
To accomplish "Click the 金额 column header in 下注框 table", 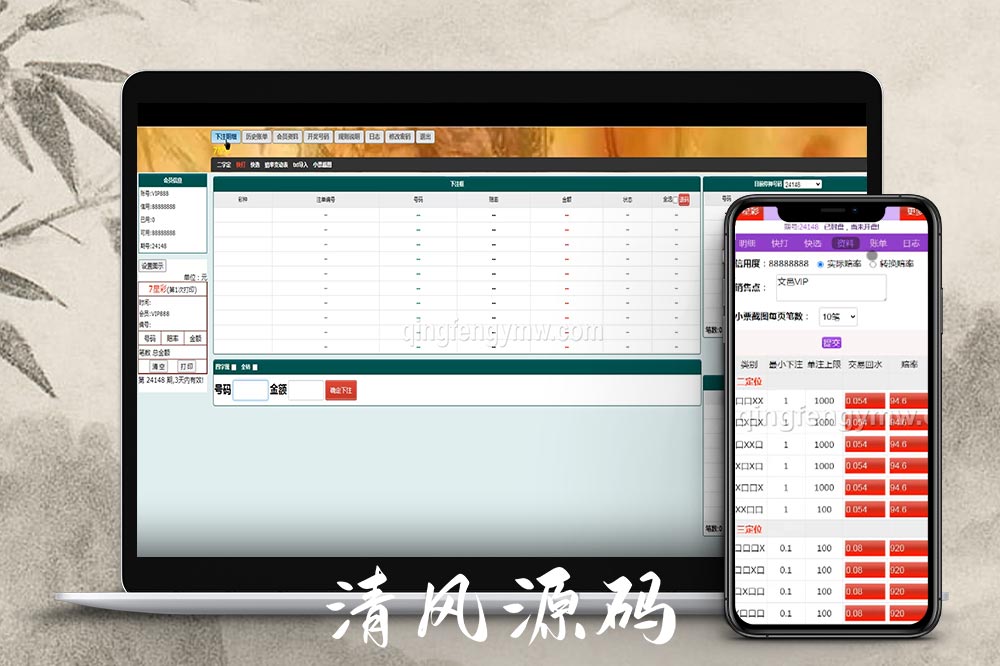I will click(567, 200).
